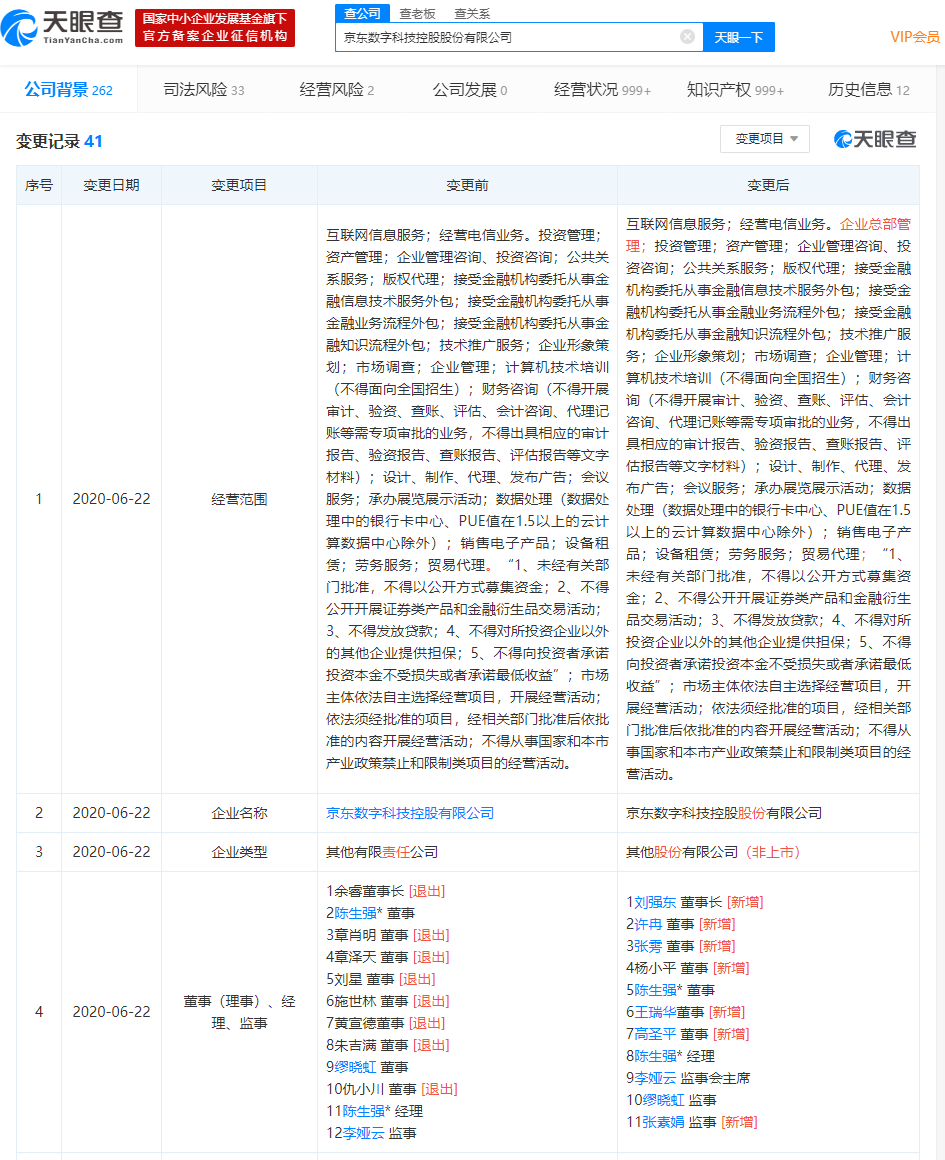945x1160 pixels.
Task: Open the 司法风险 tab
Action: [203, 90]
